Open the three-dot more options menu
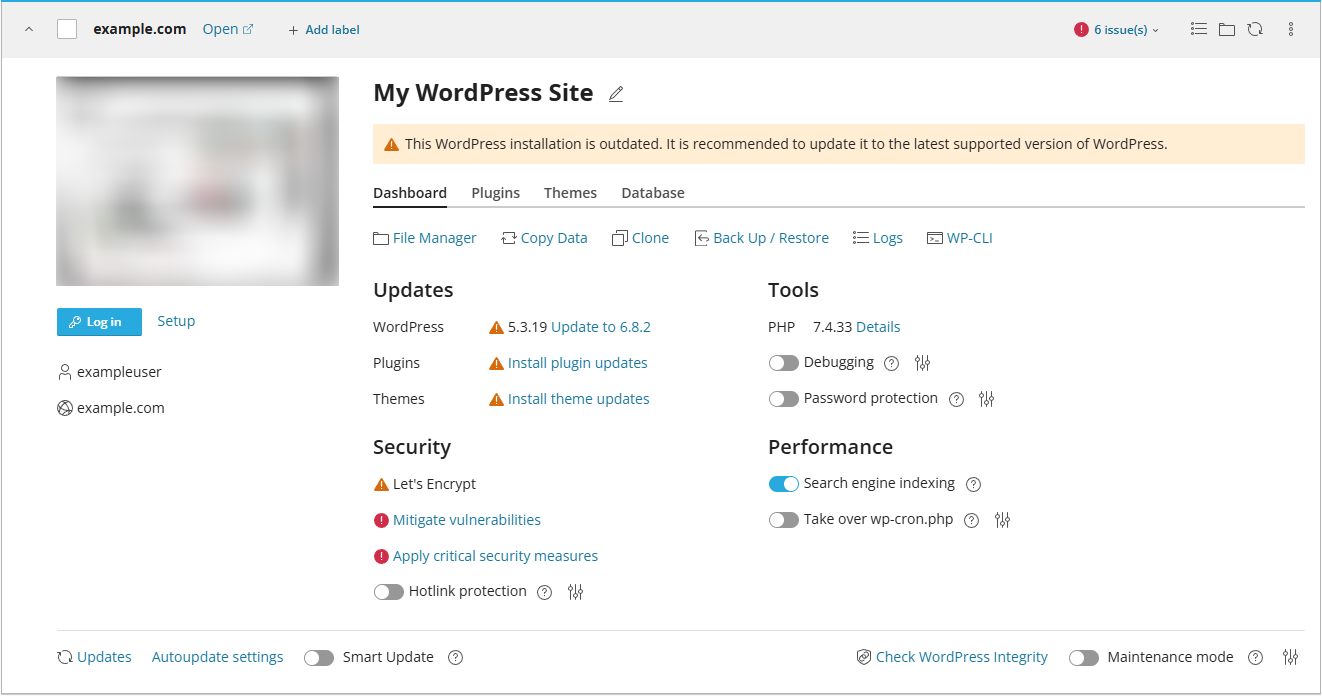The image size is (1322, 696). (1291, 29)
